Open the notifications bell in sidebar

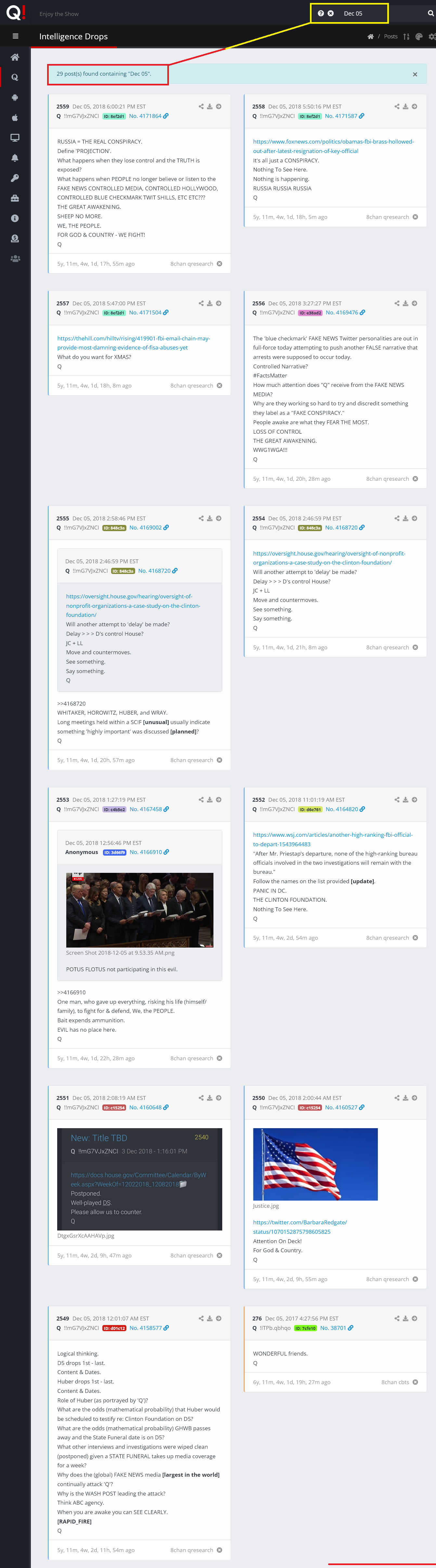(15, 158)
